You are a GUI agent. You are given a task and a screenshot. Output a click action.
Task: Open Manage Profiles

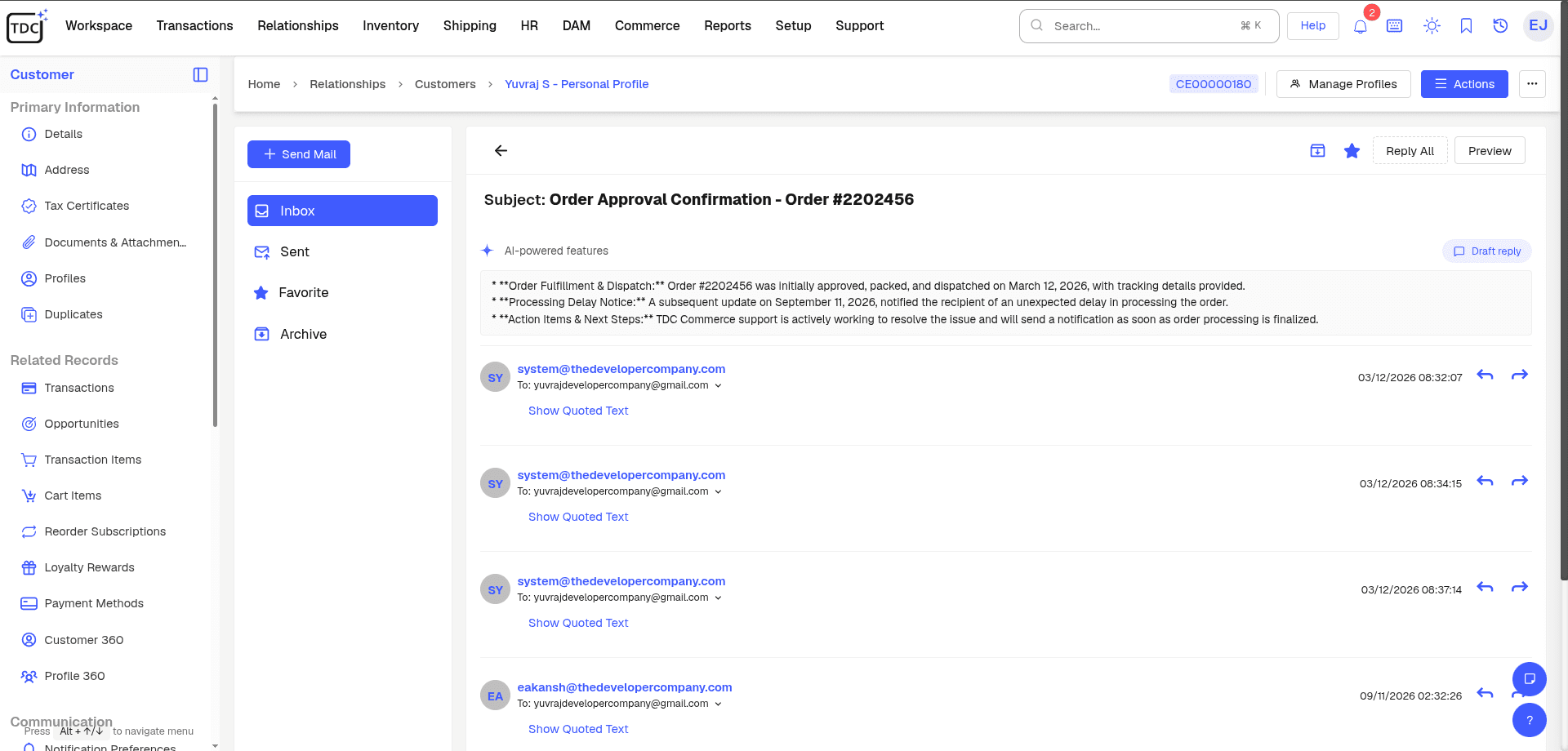click(x=1343, y=84)
